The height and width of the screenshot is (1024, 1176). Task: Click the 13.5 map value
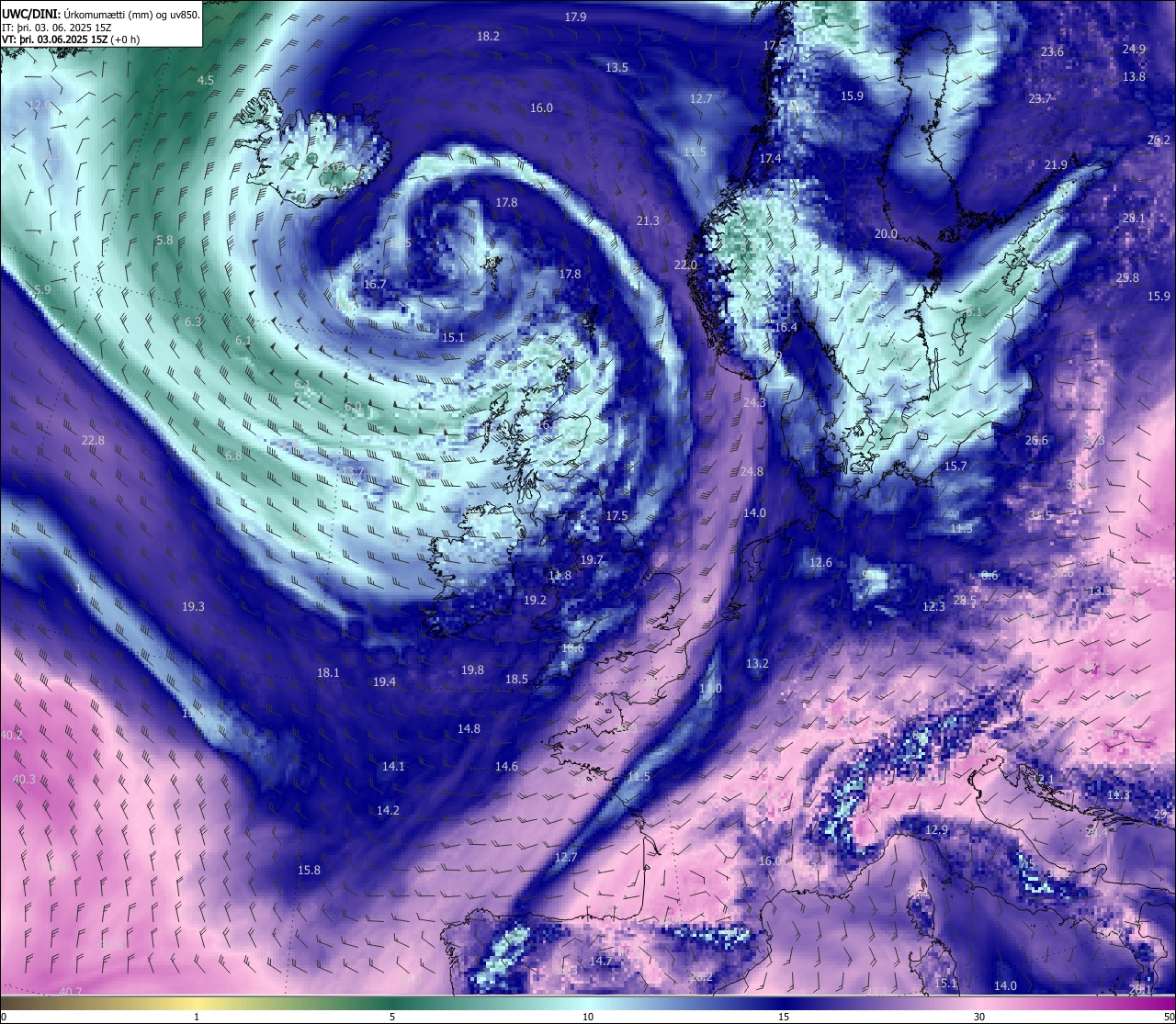click(616, 68)
